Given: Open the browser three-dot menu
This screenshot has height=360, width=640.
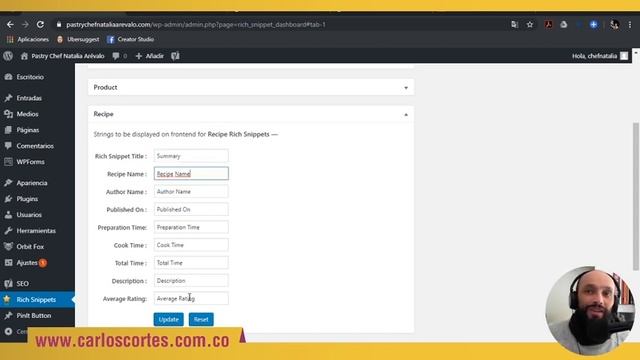Looking at the screenshot, I should (x=630, y=24).
